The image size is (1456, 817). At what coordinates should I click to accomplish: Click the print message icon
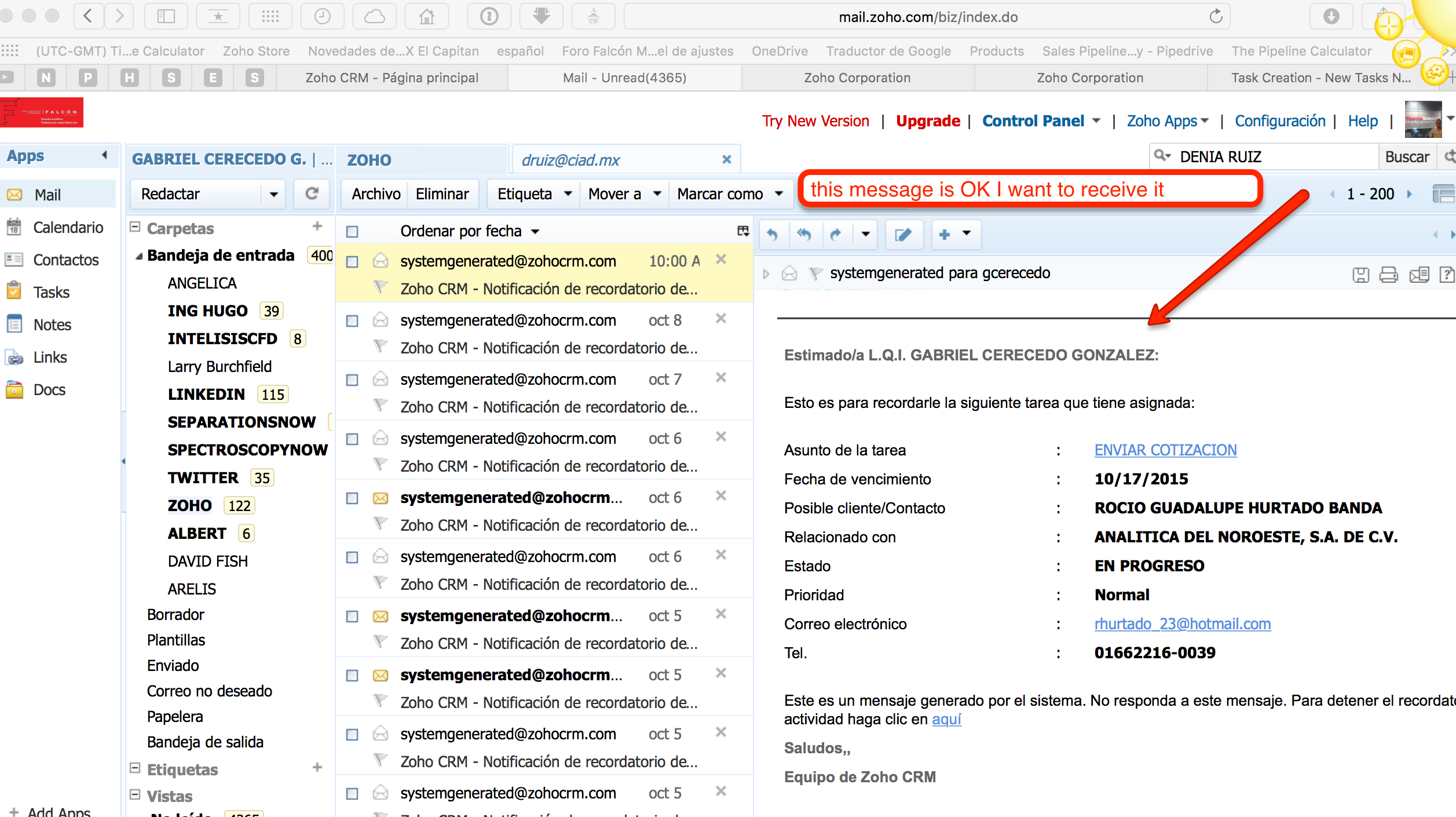[1389, 274]
